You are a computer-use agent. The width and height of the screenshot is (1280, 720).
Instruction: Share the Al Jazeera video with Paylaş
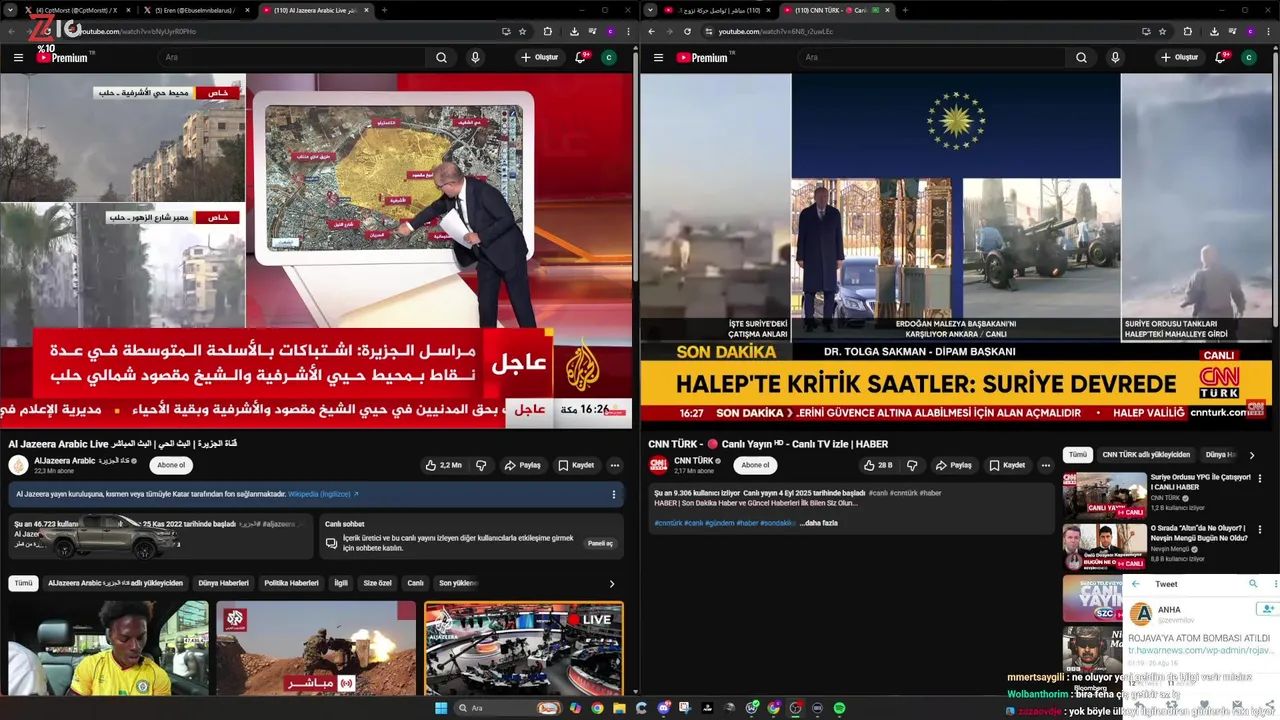[x=523, y=465]
